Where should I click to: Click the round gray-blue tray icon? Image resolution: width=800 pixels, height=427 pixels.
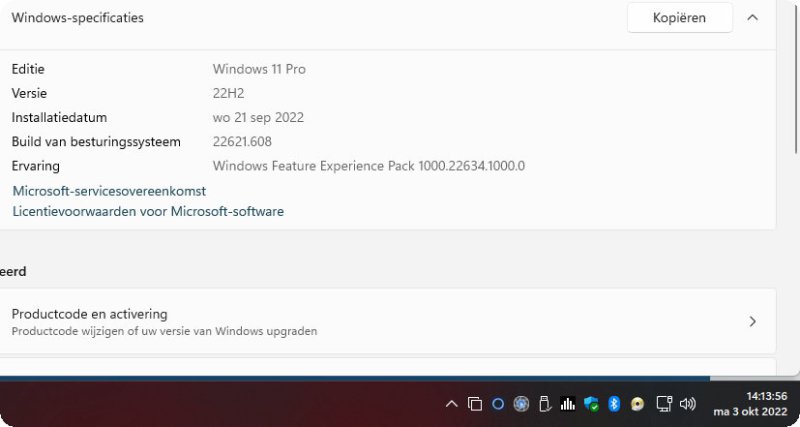521,404
